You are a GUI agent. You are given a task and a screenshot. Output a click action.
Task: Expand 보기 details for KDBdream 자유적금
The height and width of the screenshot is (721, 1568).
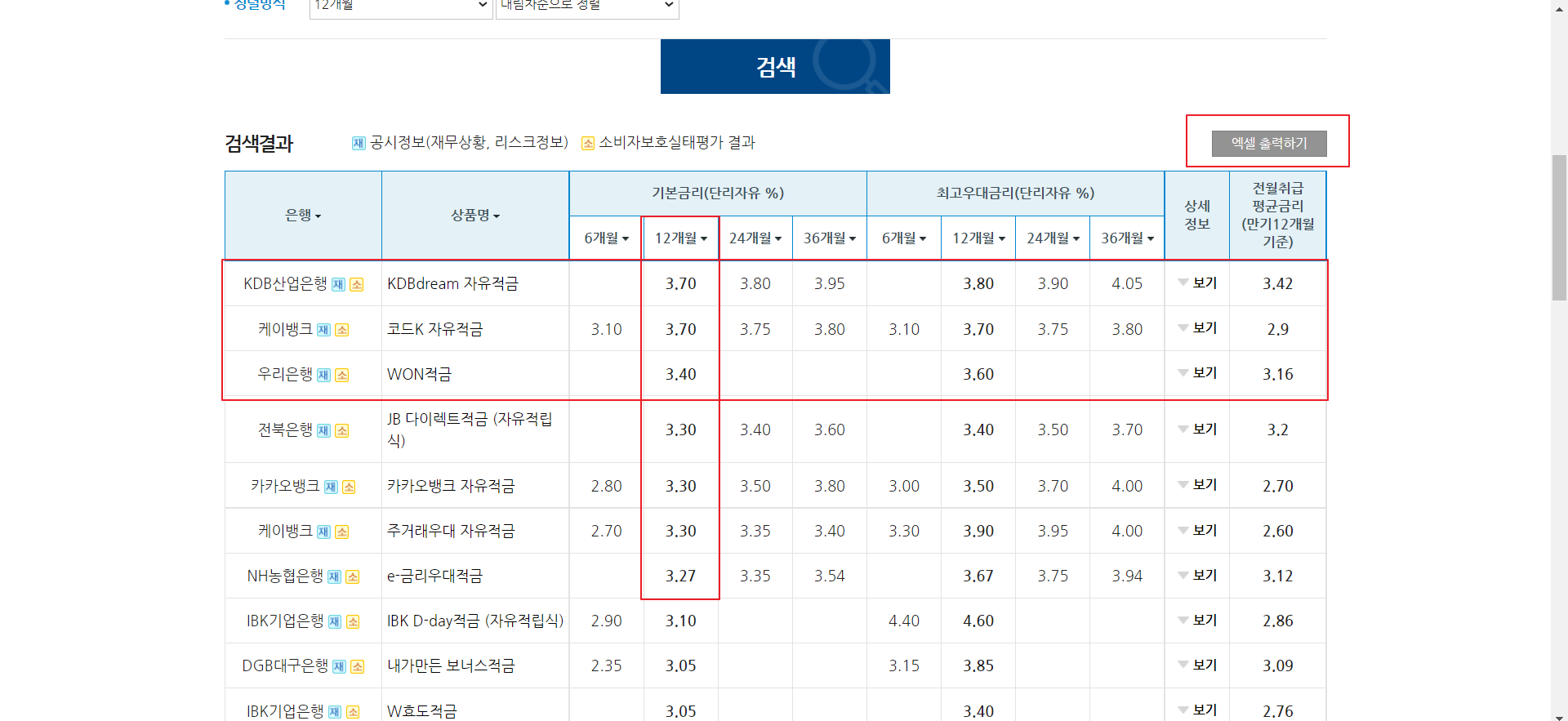point(1197,283)
